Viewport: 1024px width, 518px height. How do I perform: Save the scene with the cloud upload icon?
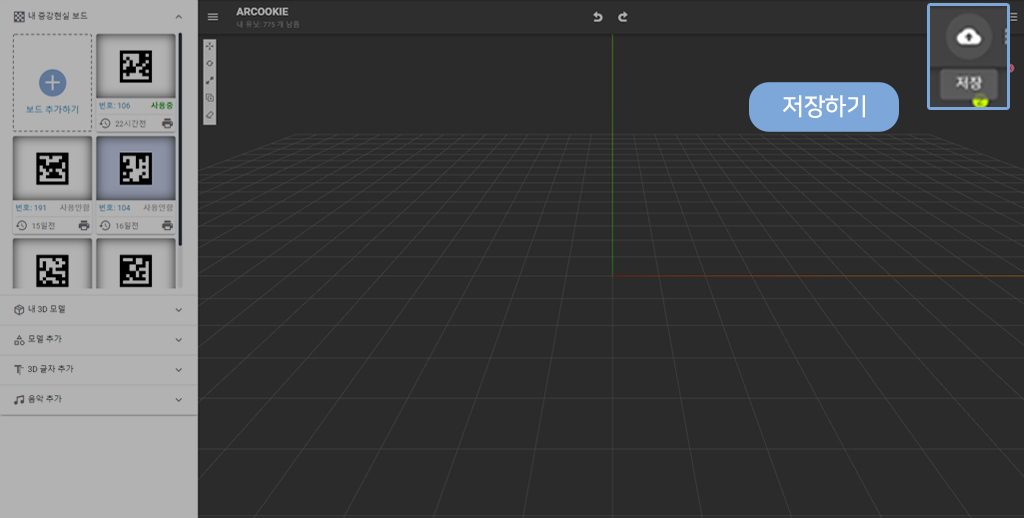click(x=968, y=37)
